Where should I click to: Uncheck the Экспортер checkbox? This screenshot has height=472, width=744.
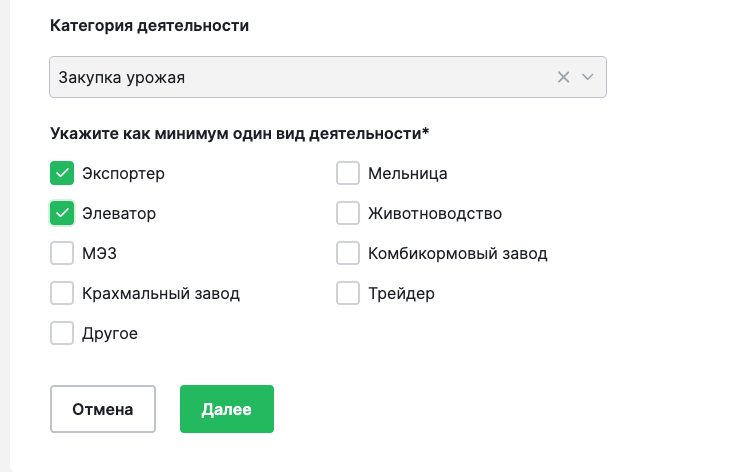pyautogui.click(x=62, y=173)
